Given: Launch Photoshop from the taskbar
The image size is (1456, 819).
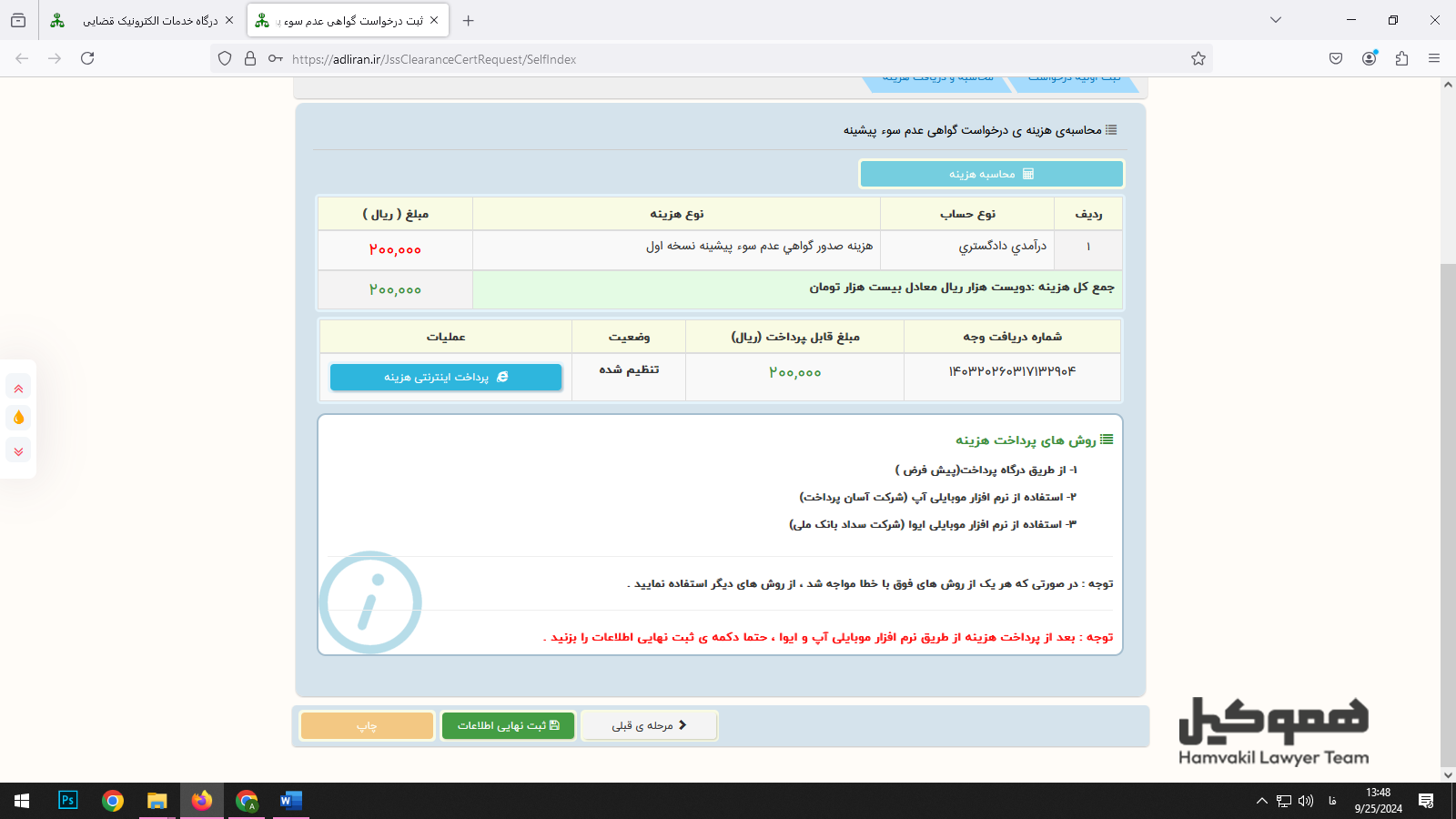Looking at the screenshot, I should pos(68,801).
